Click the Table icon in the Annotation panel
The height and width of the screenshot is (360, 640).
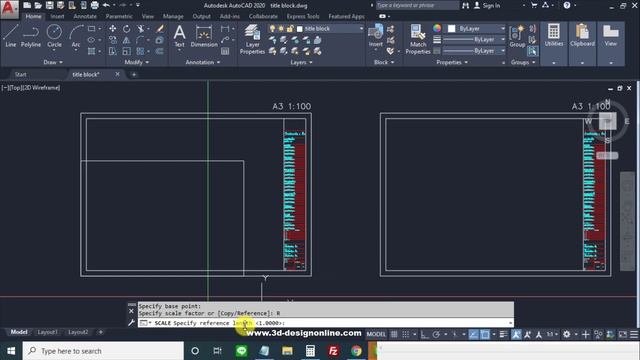pyautogui.click(x=225, y=51)
